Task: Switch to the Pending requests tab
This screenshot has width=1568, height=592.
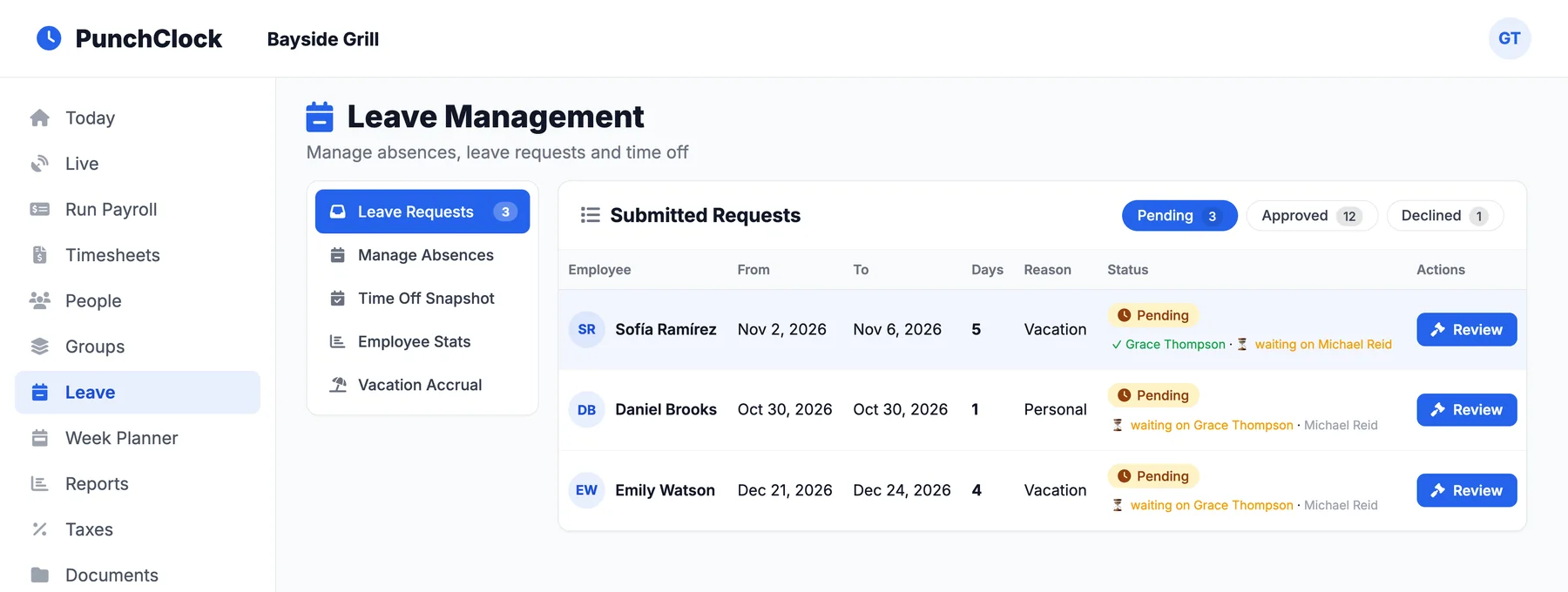Action: click(1179, 216)
